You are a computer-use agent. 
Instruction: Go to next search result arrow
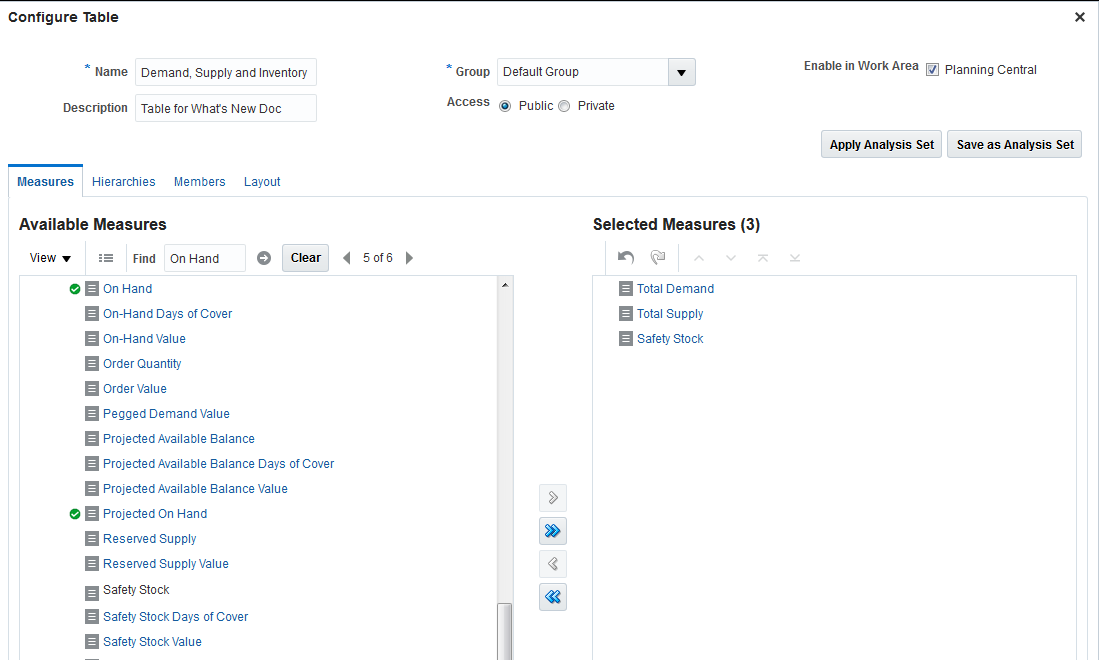[x=409, y=258]
